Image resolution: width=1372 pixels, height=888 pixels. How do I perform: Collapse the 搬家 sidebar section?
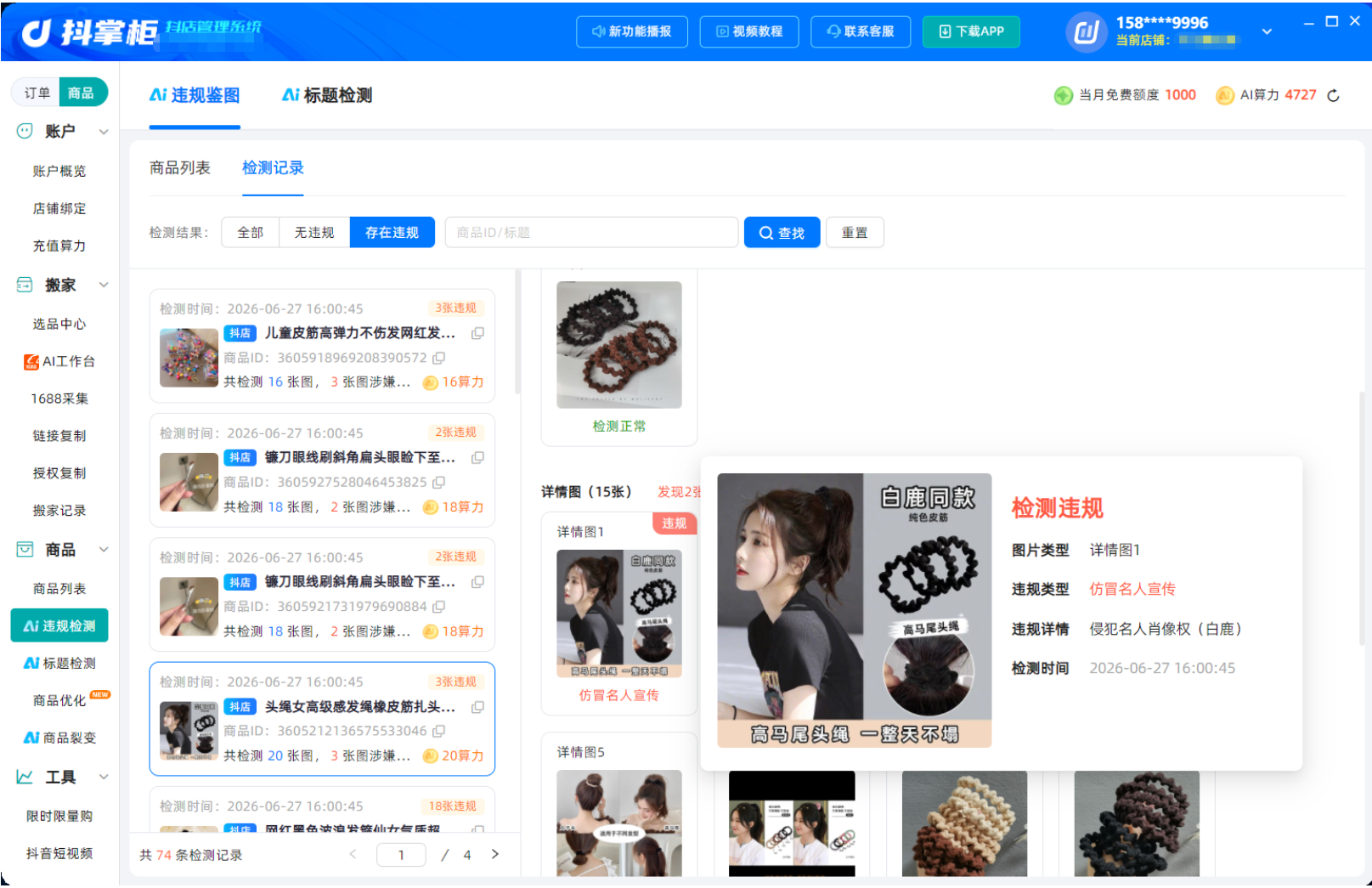[104, 285]
